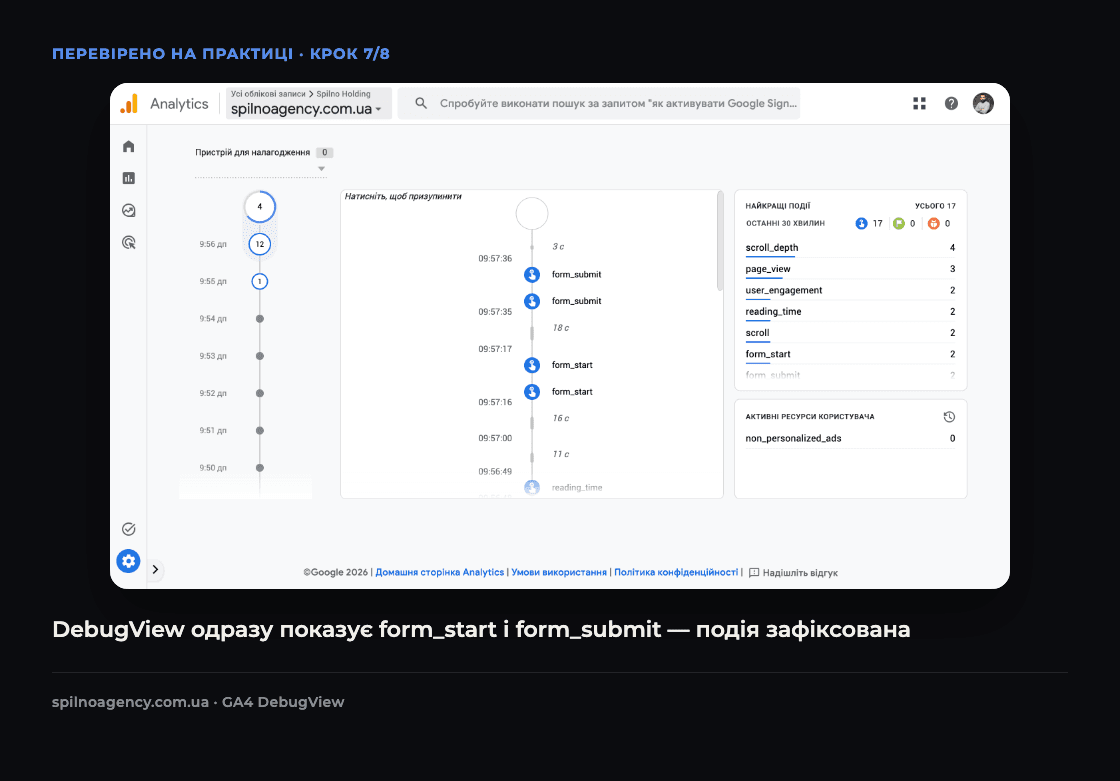Image resolution: width=1120 pixels, height=781 pixels.
Task: Select the non_personalized_ads user property
Action: click(850, 439)
